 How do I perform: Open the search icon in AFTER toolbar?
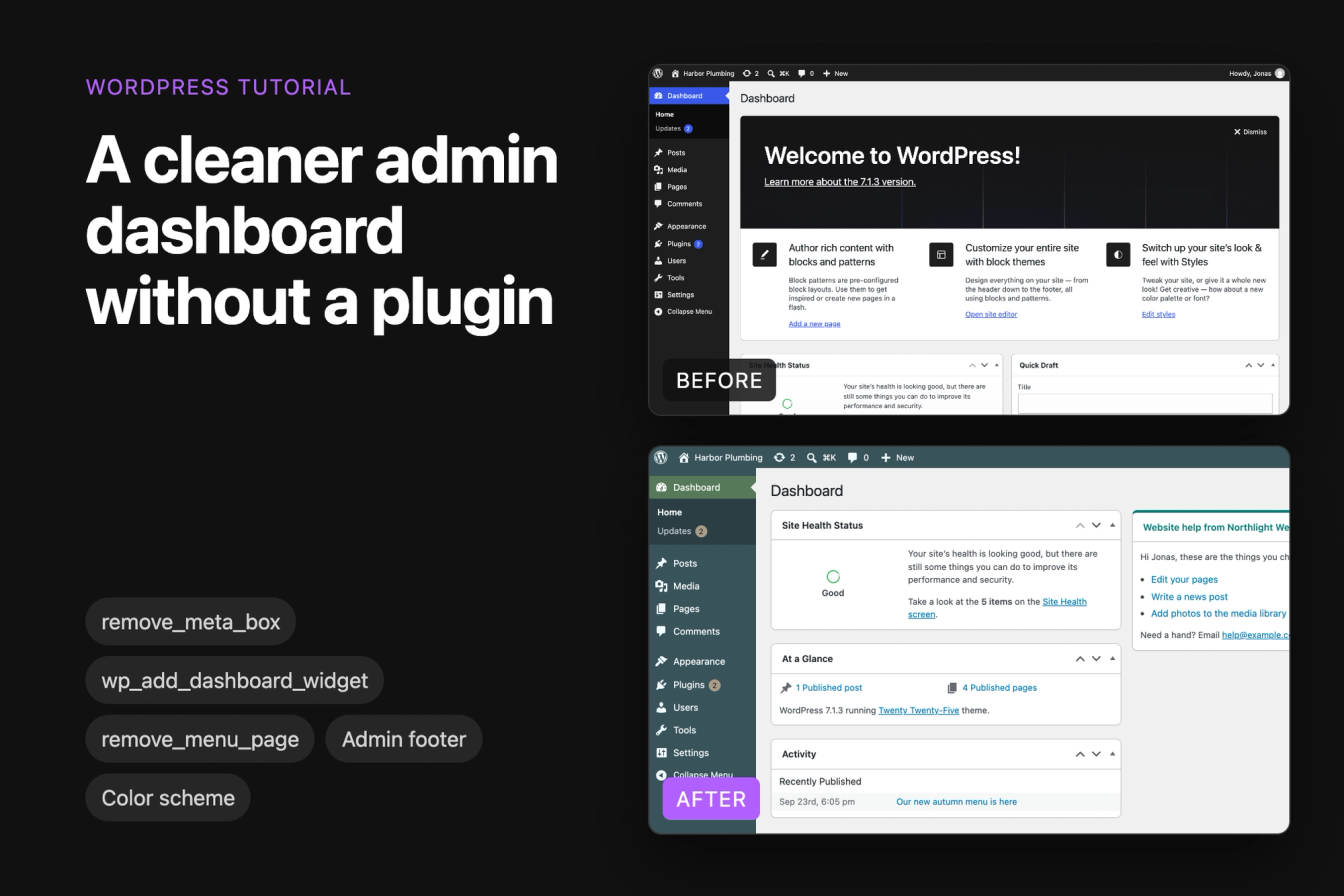click(812, 458)
